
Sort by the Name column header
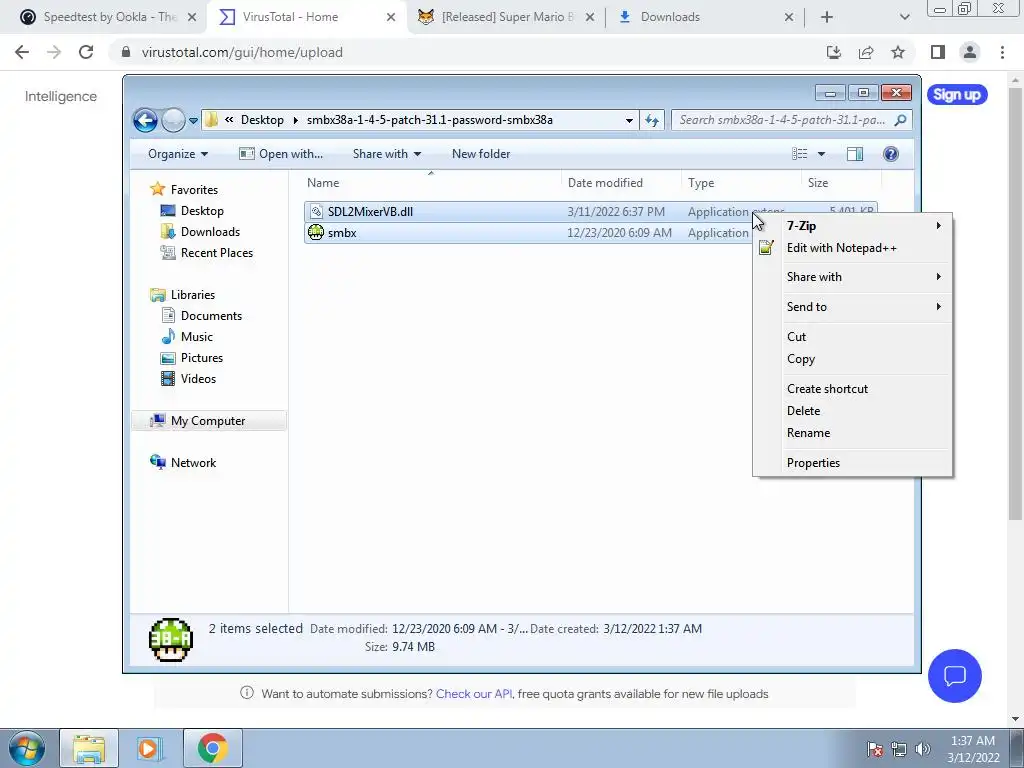323,183
